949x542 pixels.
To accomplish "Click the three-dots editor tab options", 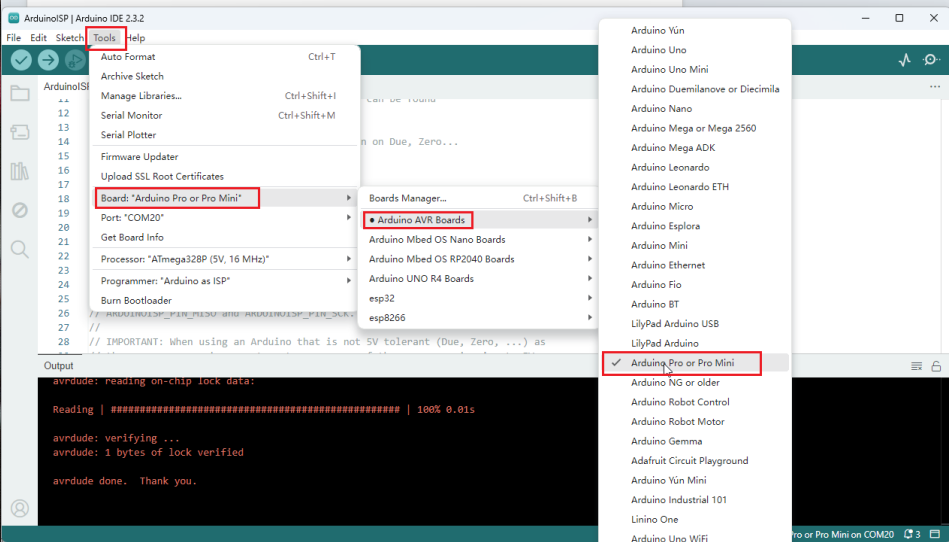I will click(x=936, y=87).
